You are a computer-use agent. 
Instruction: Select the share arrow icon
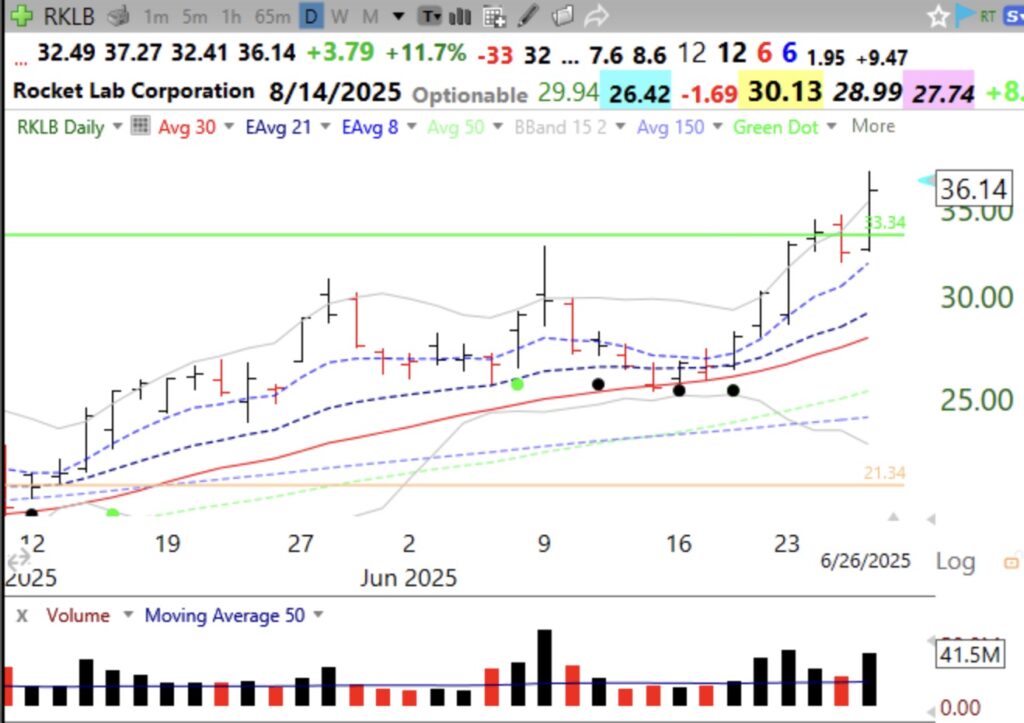[x=597, y=16]
